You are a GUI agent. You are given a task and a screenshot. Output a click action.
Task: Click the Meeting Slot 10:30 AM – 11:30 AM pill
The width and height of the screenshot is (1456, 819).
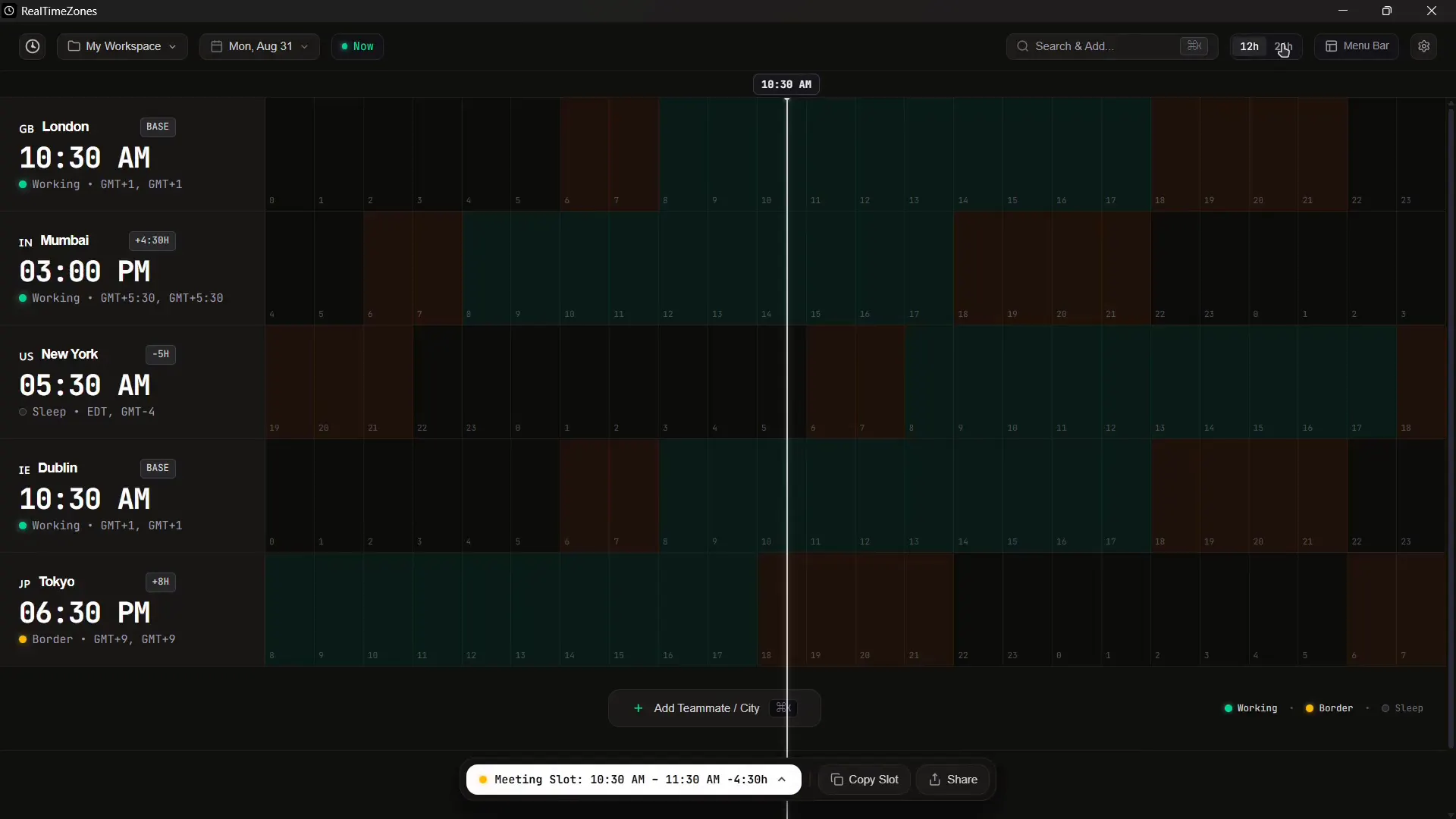634,780
